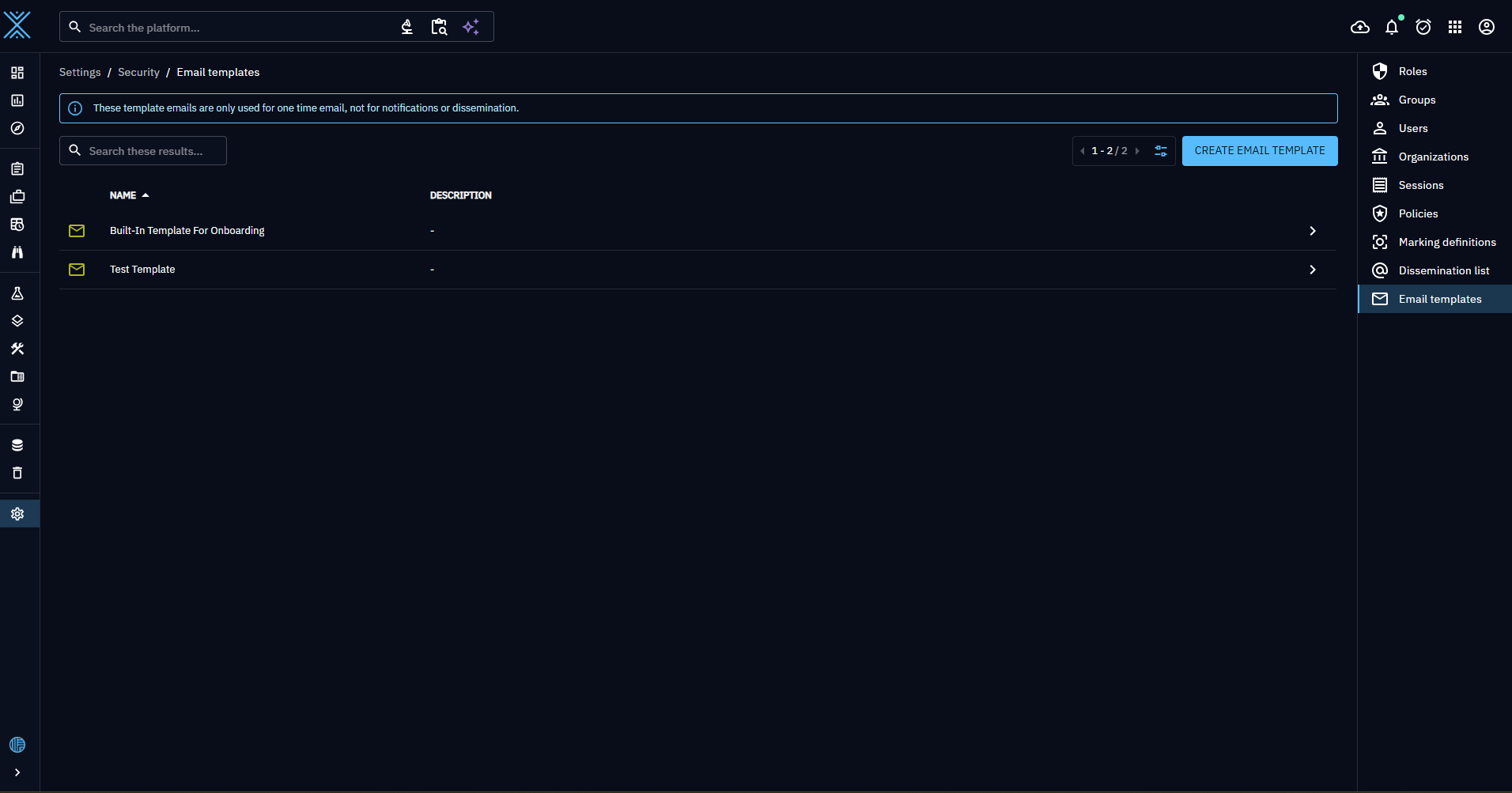Expand the left navigation sidebar
The width and height of the screenshot is (1512, 793).
coord(17,772)
